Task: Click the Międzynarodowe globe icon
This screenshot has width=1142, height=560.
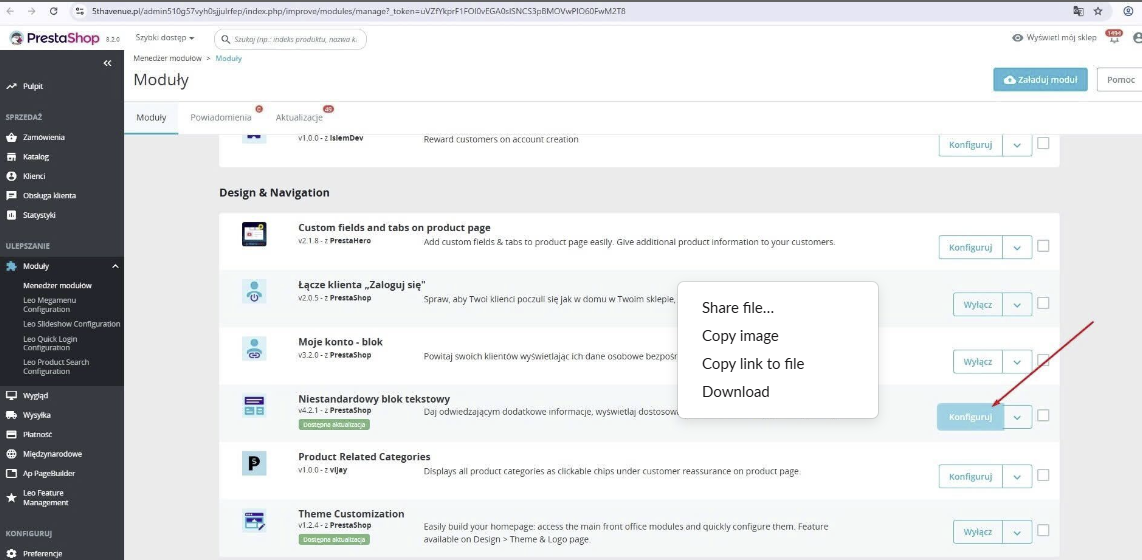Action: pyautogui.click(x=11, y=454)
